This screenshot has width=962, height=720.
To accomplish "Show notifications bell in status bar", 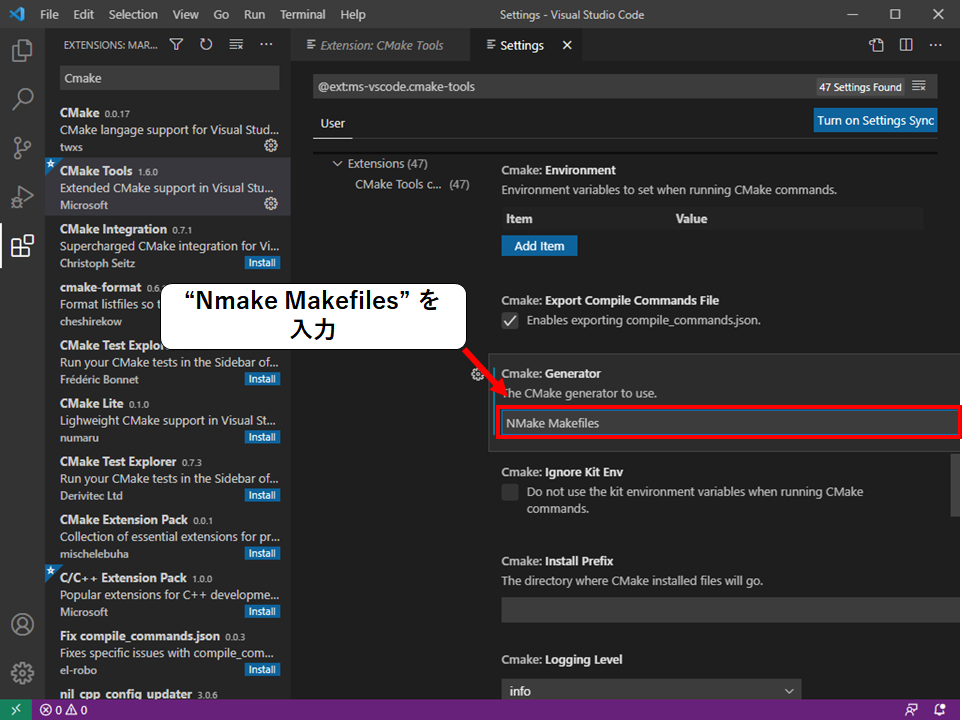I will pos(940,710).
